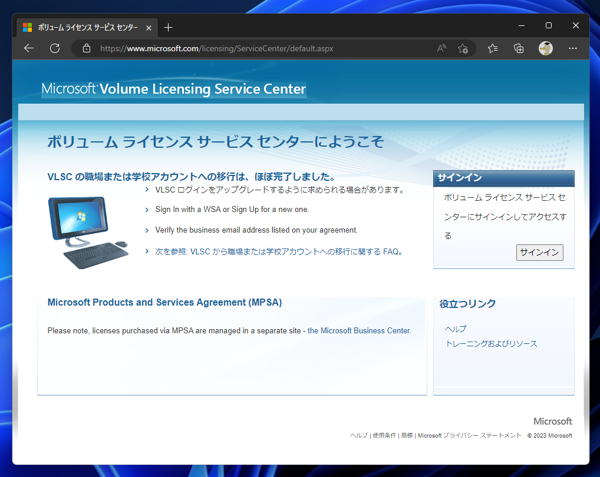Click footer 使用条件 link
The image size is (600, 477).
[x=384, y=435]
